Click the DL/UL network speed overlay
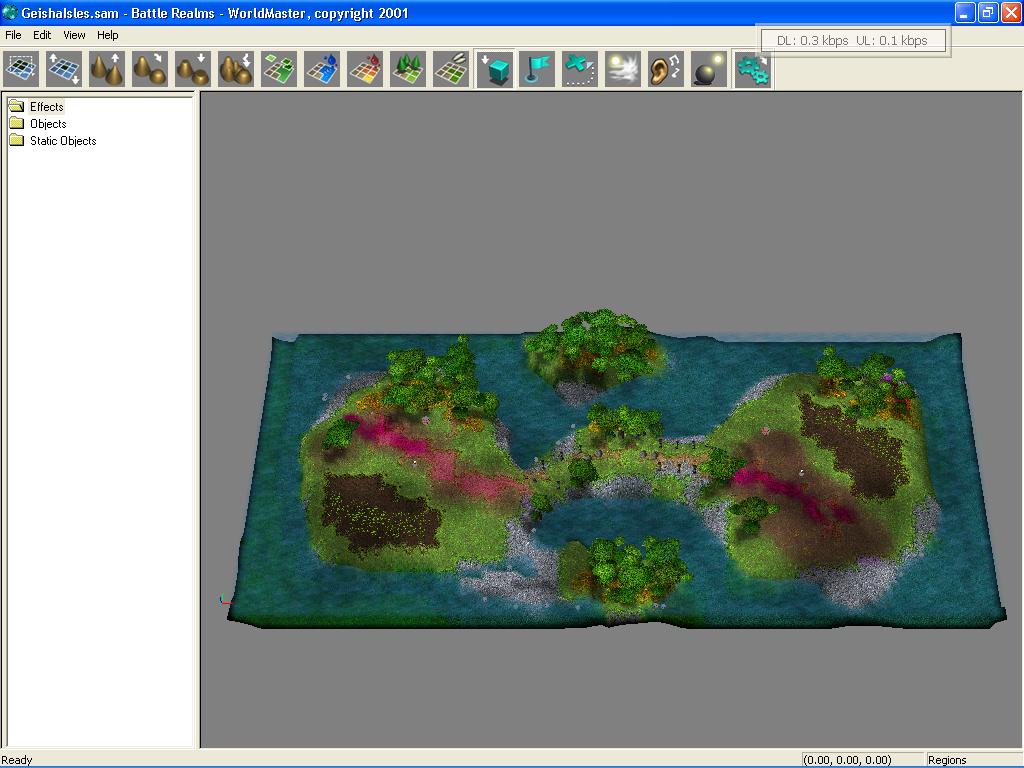 coord(853,40)
